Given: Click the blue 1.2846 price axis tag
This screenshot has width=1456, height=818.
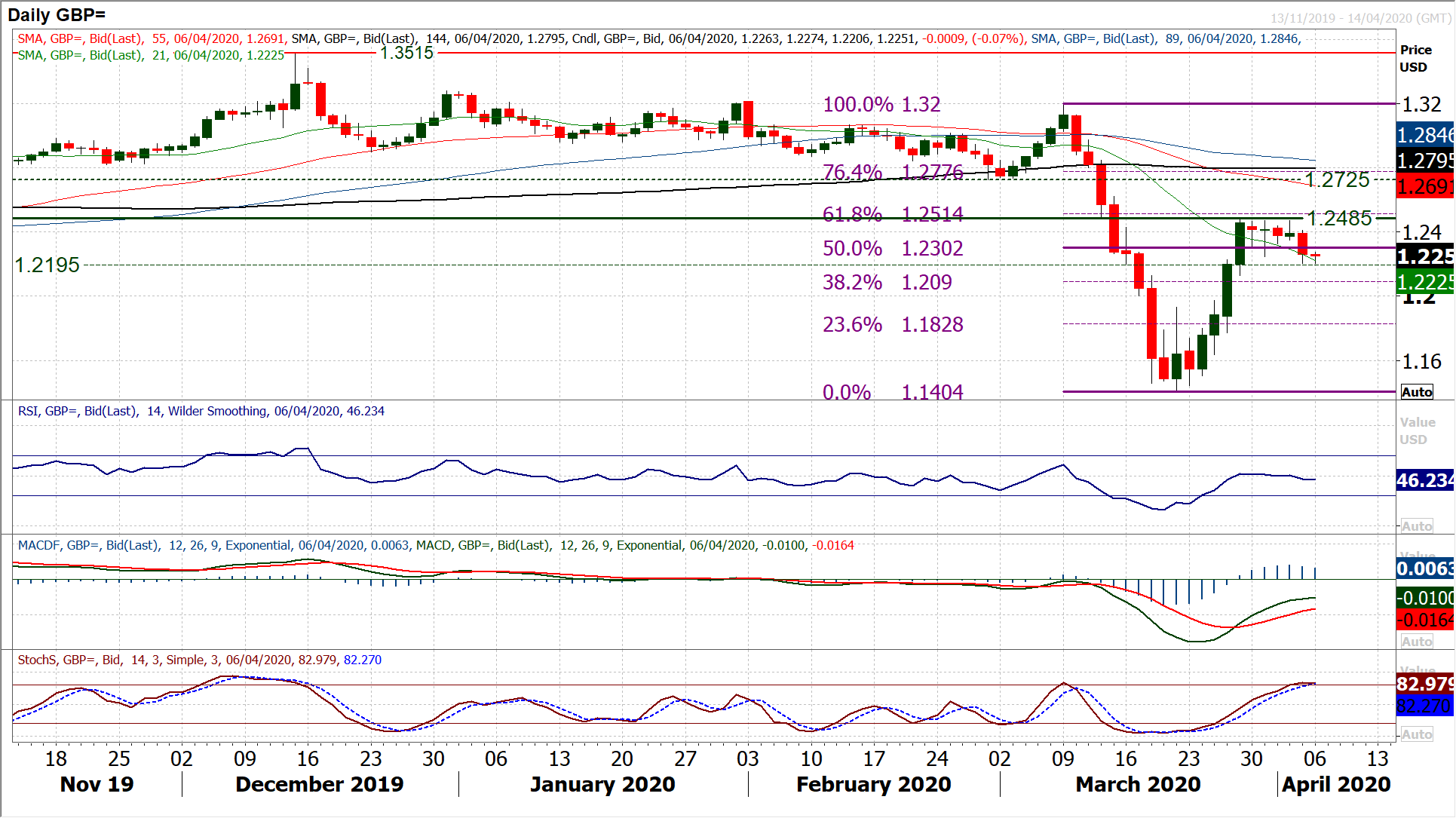Looking at the screenshot, I should [1424, 135].
